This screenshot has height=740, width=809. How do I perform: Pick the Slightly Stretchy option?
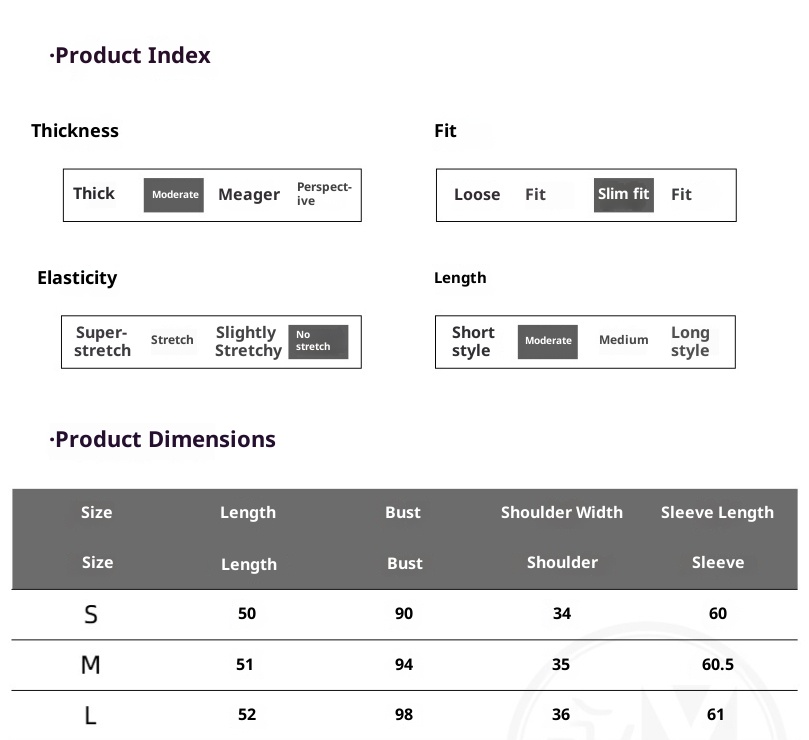248,341
